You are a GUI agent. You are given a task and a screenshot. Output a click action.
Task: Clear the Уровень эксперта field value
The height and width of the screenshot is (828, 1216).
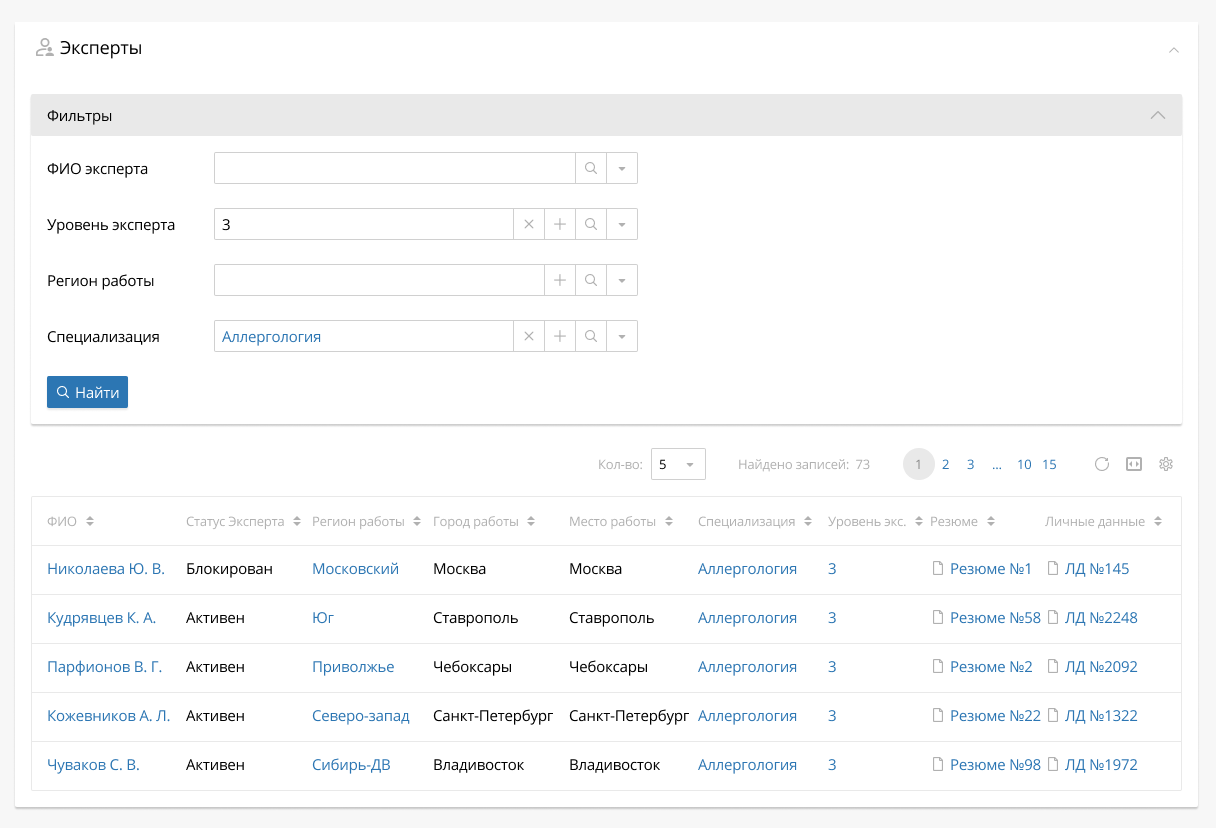[529, 225]
